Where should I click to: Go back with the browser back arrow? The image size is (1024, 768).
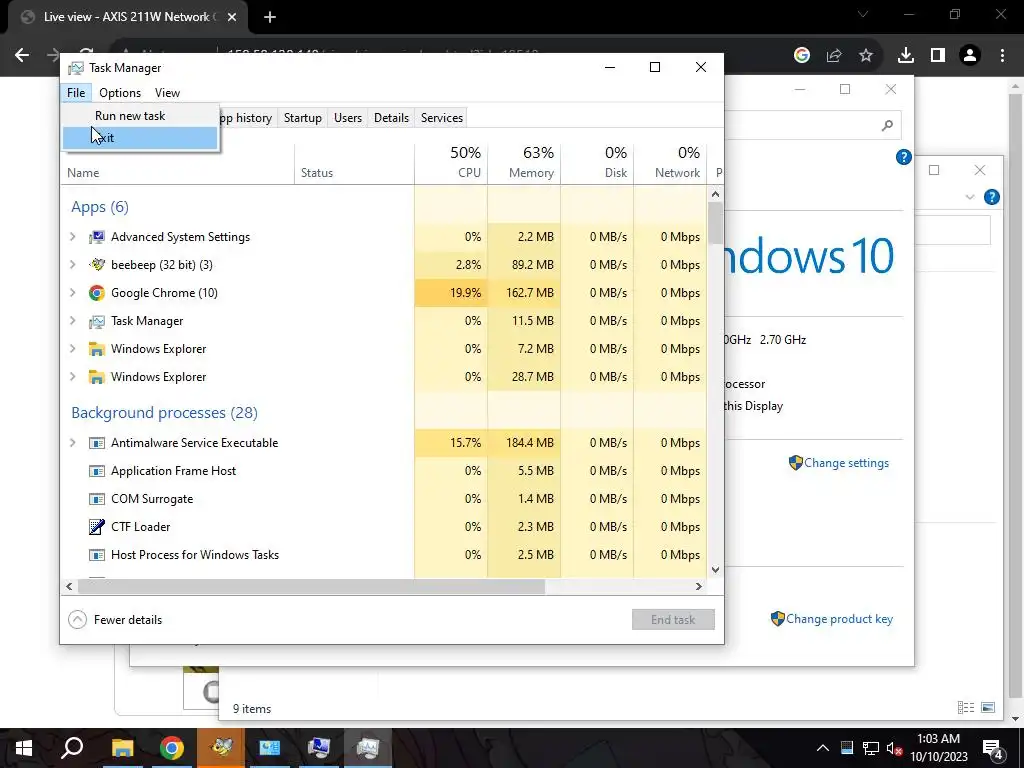[x=22, y=56]
